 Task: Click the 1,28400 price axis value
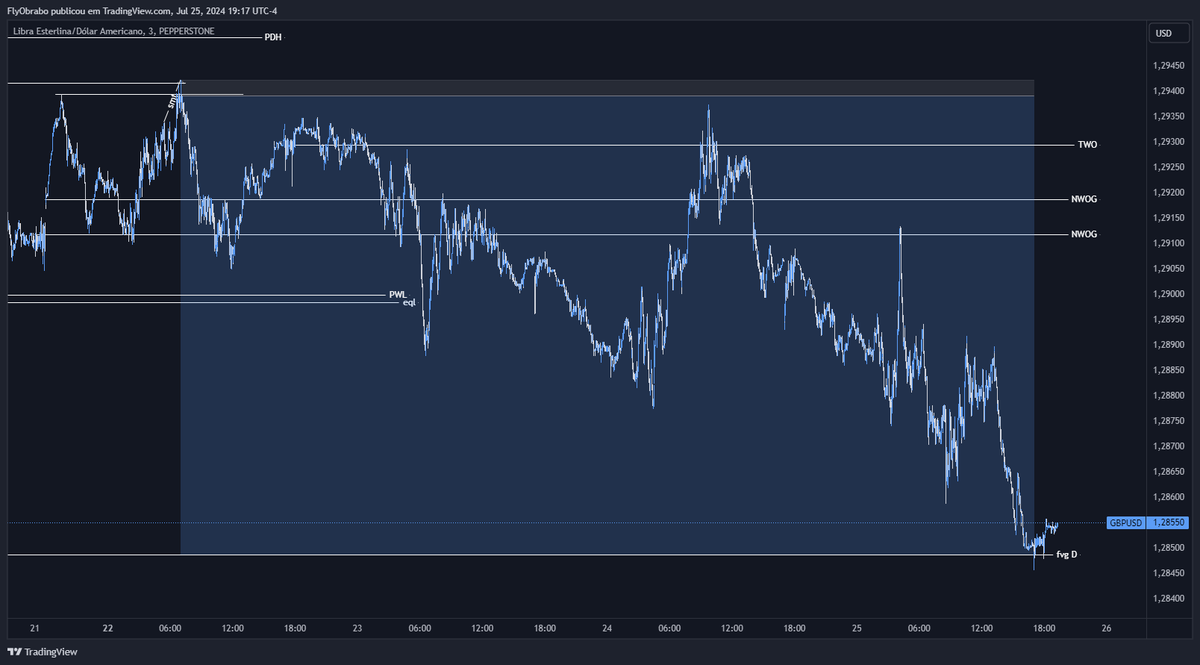click(1167, 598)
